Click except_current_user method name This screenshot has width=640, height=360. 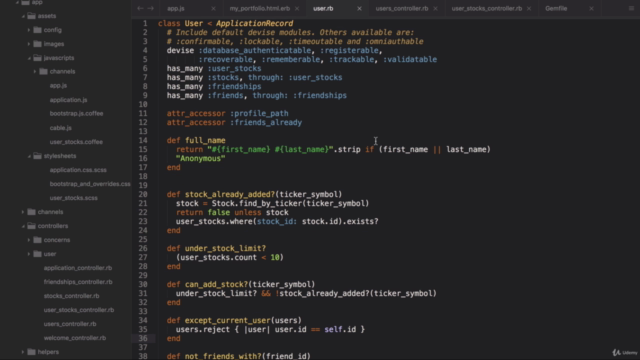click(x=228, y=320)
